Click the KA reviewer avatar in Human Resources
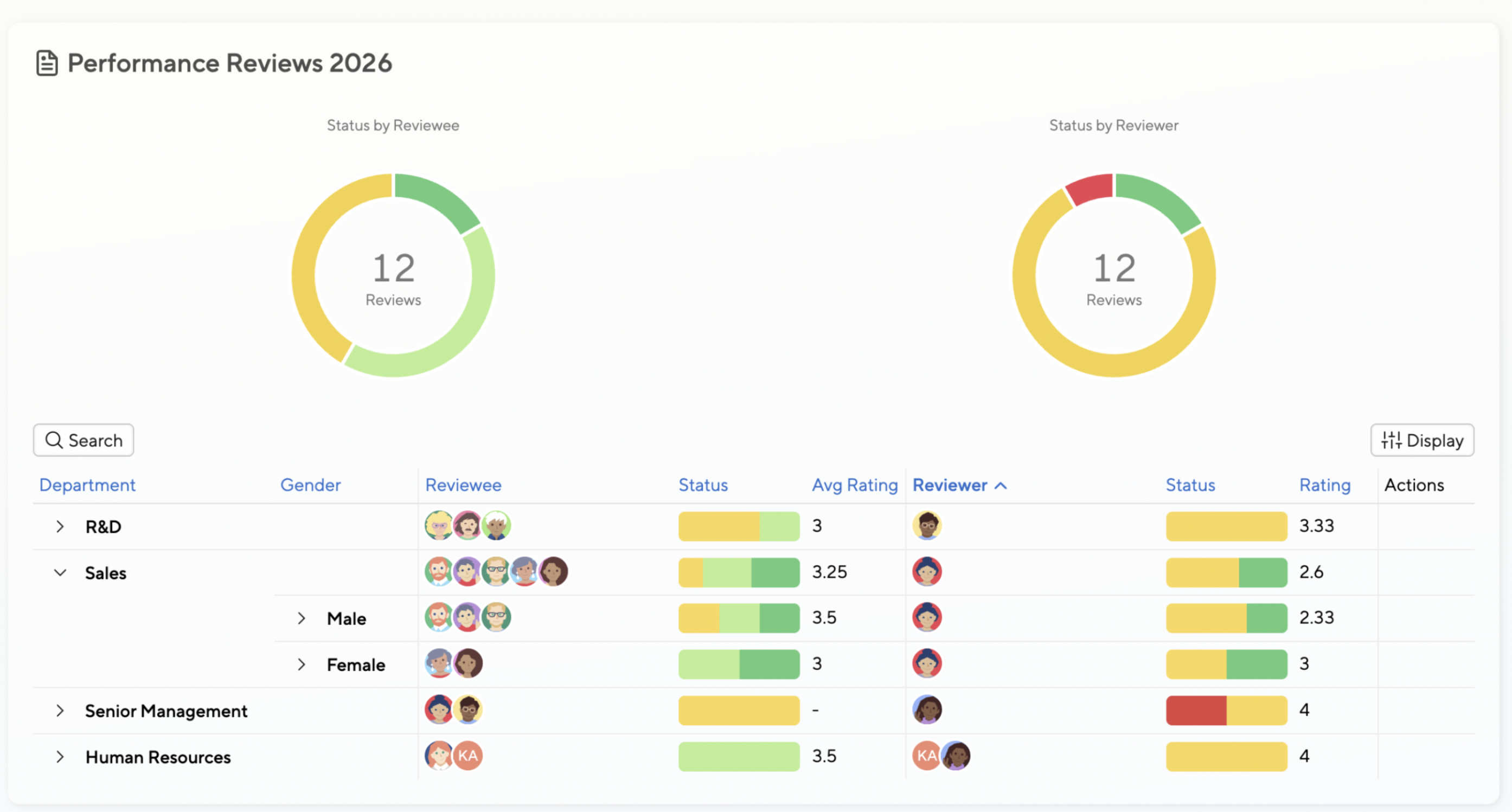 (927, 756)
